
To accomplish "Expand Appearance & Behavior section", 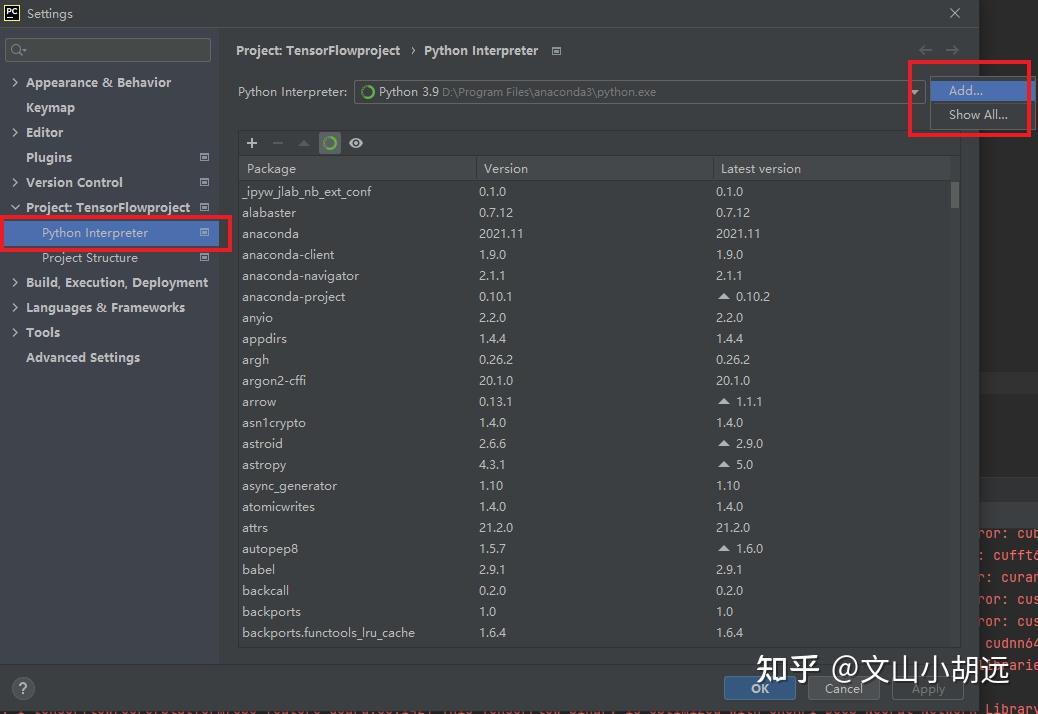I will 15,82.
